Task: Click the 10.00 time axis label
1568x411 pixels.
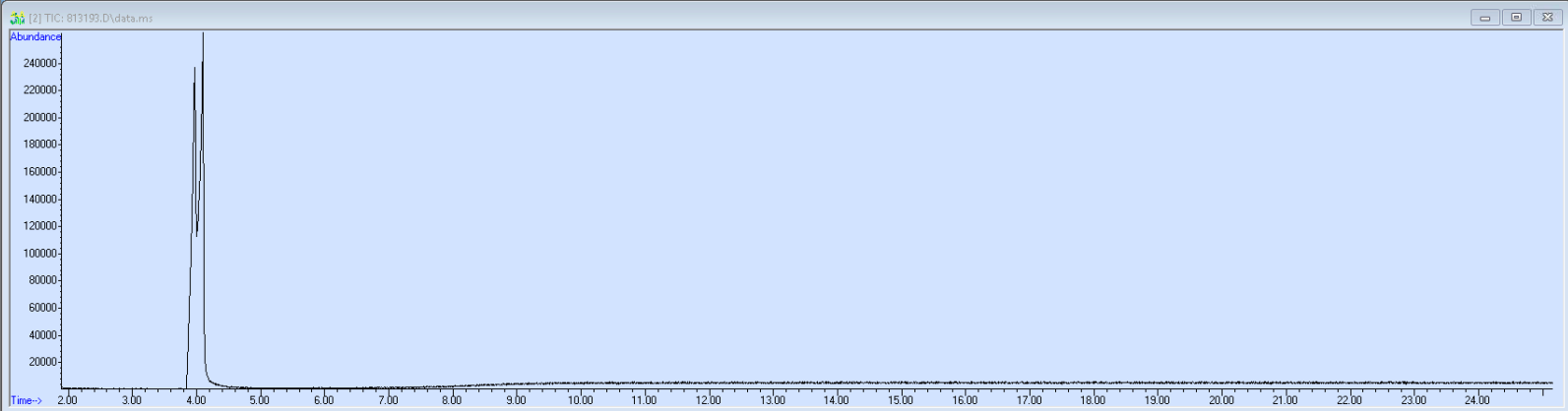Action: (580, 400)
